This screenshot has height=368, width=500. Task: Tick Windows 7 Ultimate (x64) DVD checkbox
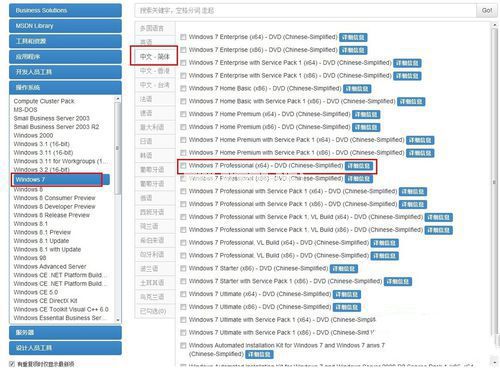point(183,294)
